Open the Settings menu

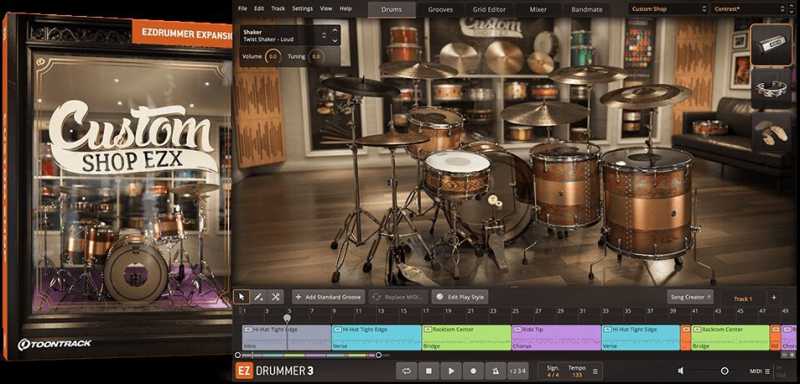[x=303, y=9]
